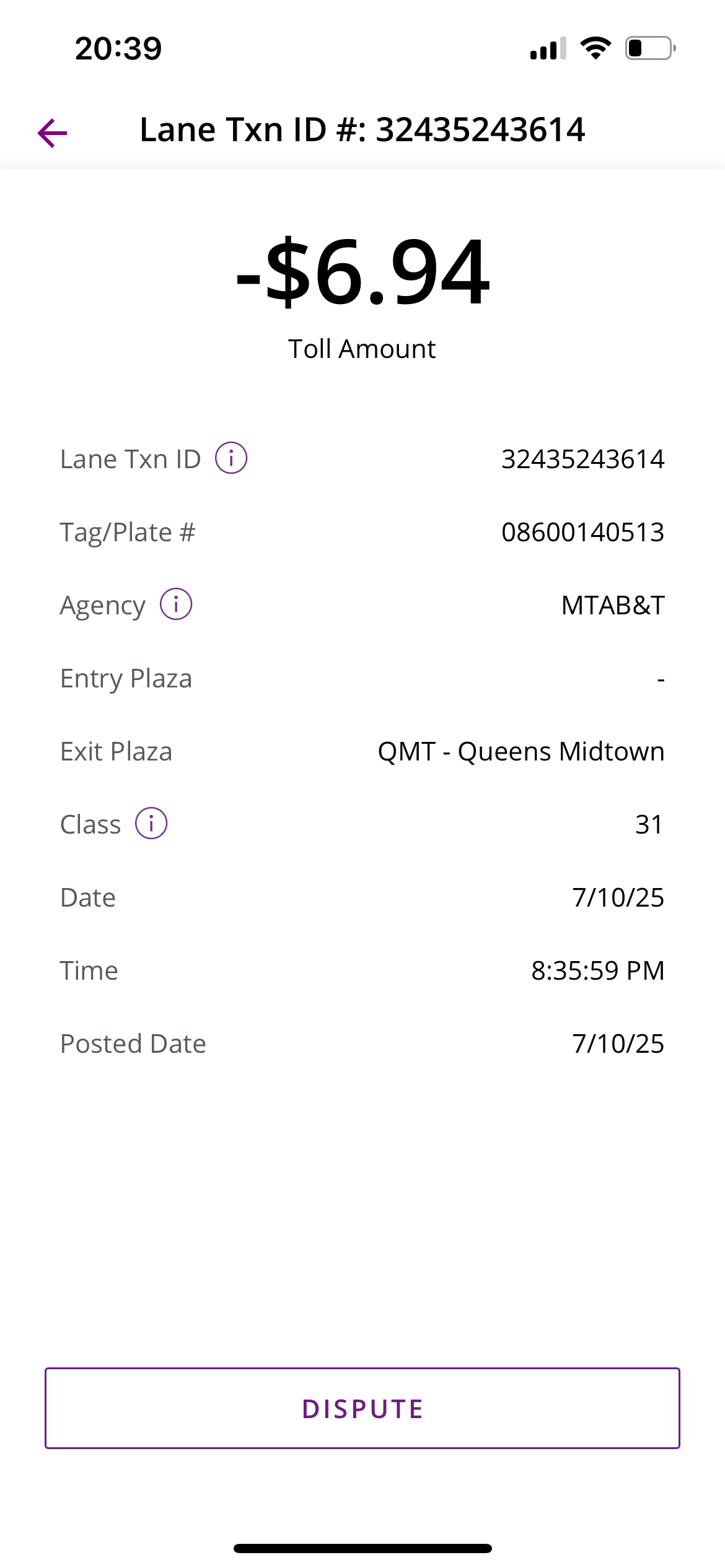Select the tag number 08600140513

pos(582,533)
